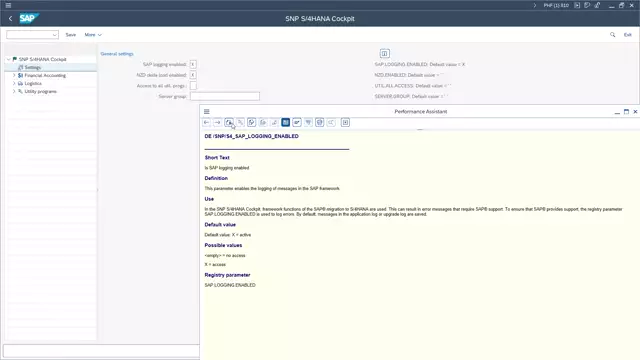Minimize the Performance Assistant window
Viewport: 640px width, 360px height.
(617, 112)
